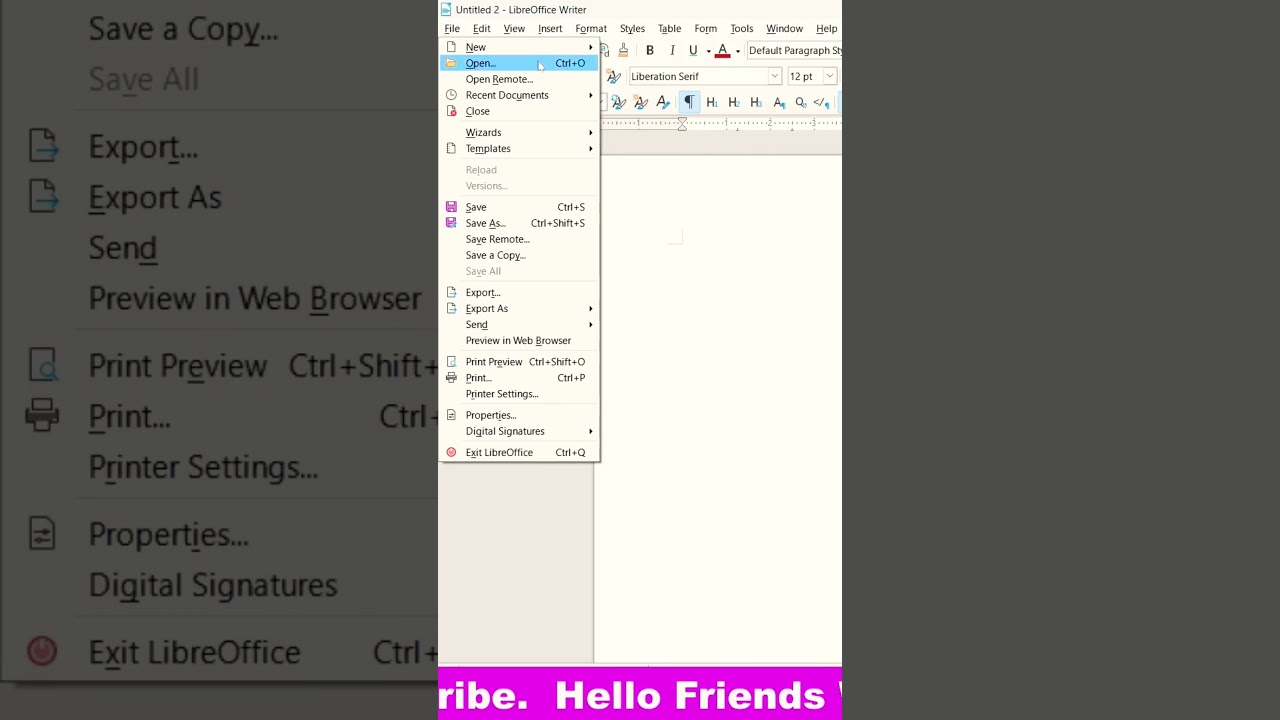
Task: Apply Heading 2 style with H2 icon
Action: point(734,102)
